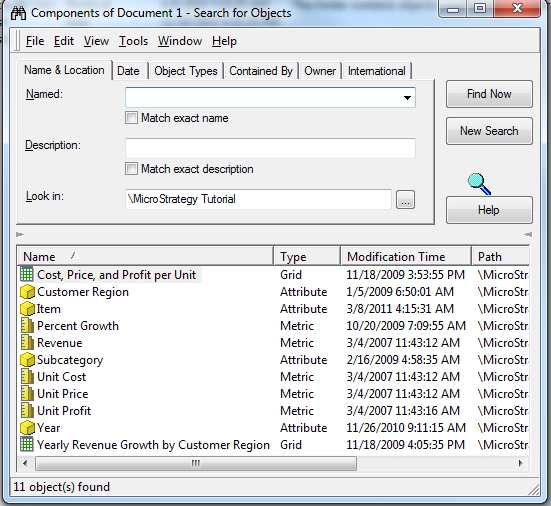
Task: Click the binoculars icon in the title bar
Action: pos(18,13)
